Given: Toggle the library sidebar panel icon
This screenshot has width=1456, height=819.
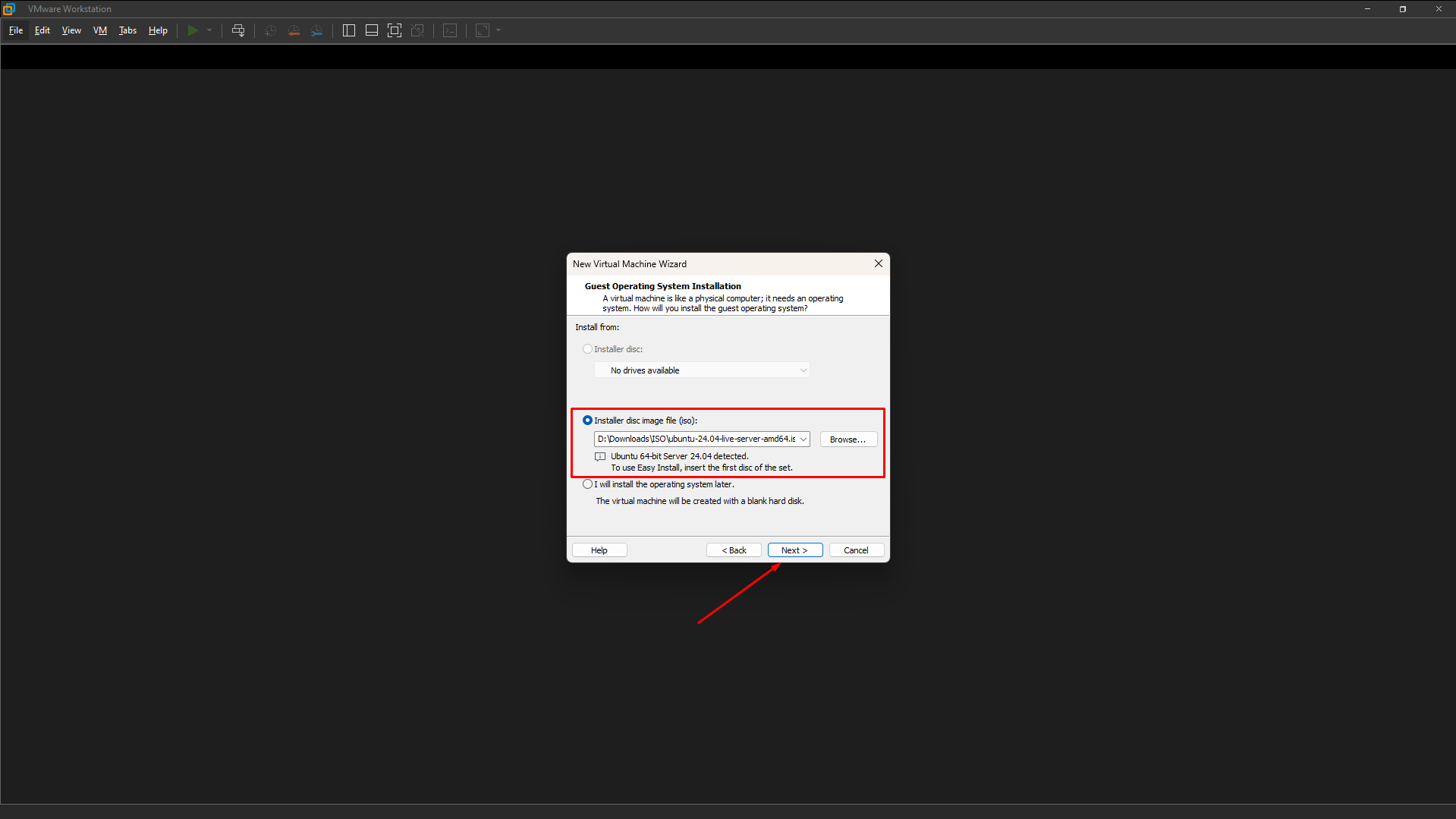Looking at the screenshot, I should (x=349, y=30).
